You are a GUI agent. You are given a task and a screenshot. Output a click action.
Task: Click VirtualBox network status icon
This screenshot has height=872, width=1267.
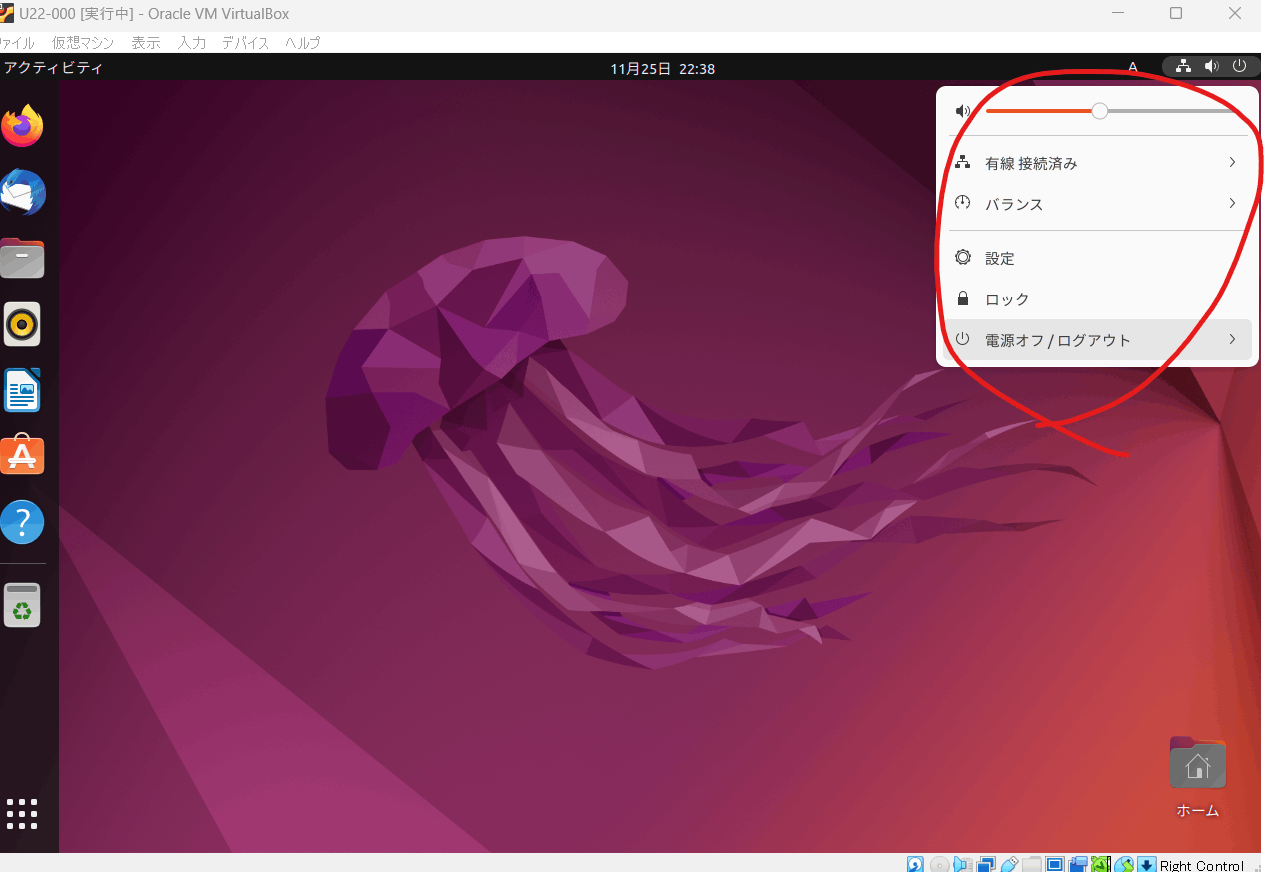tap(986, 864)
